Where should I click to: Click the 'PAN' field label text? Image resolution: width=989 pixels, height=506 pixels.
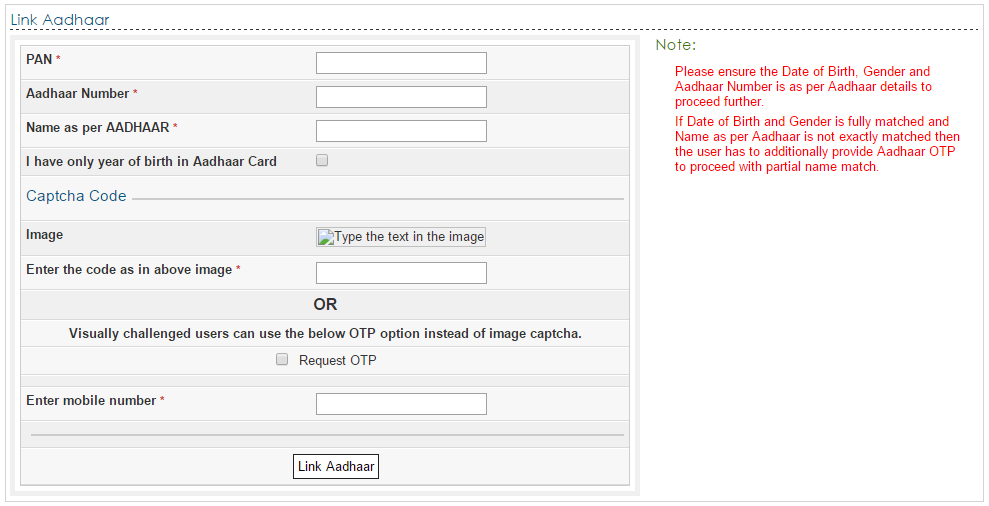pyautogui.click(x=39, y=60)
